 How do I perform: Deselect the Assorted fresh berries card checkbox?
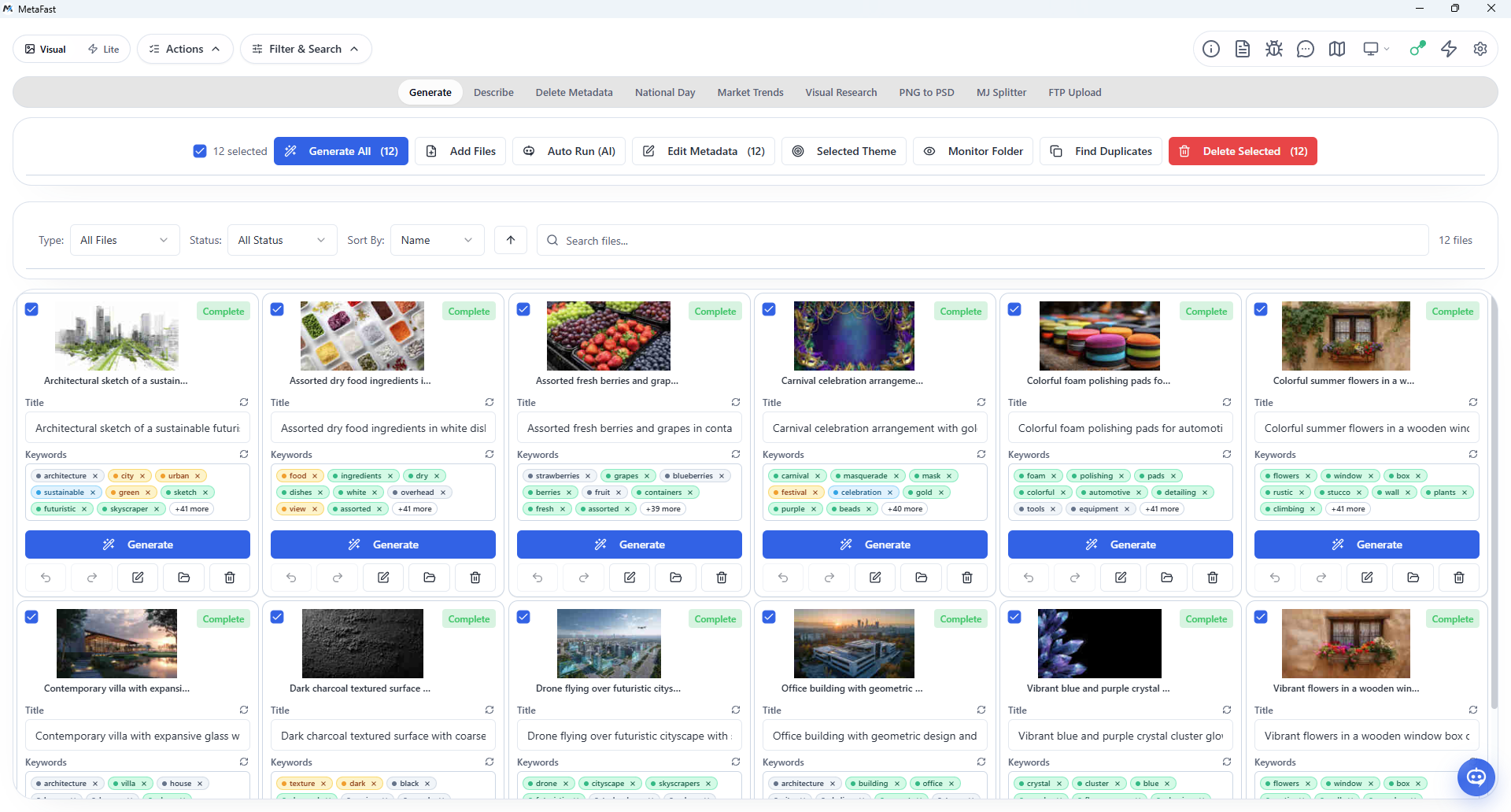click(523, 309)
